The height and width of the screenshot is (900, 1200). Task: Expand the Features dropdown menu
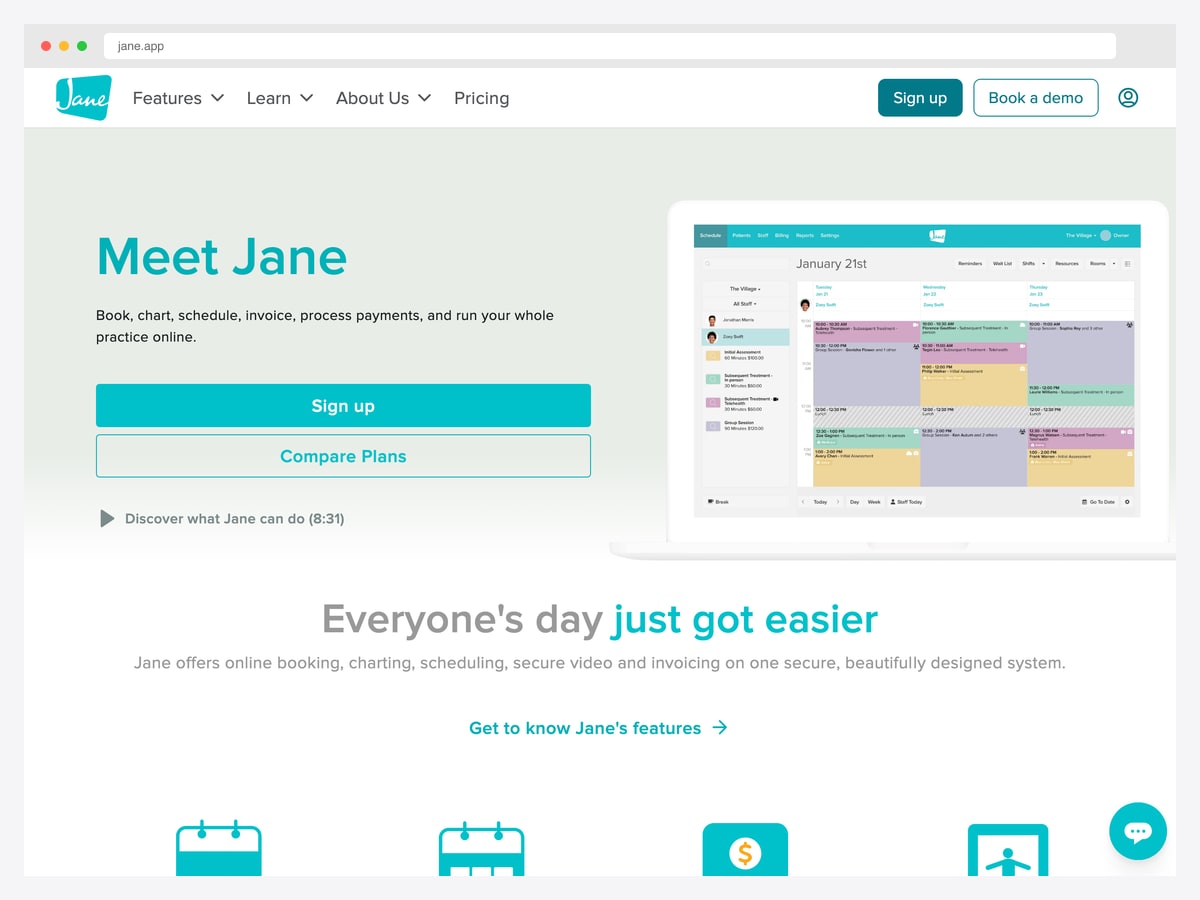pyautogui.click(x=178, y=98)
